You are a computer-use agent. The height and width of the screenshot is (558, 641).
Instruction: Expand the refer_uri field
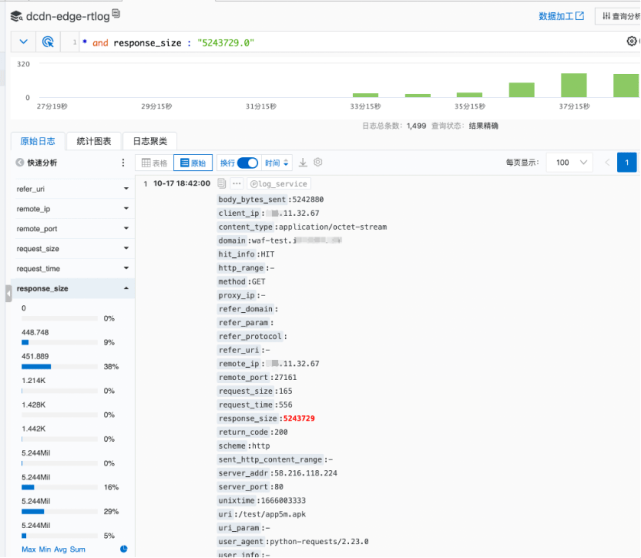[x=126, y=189]
